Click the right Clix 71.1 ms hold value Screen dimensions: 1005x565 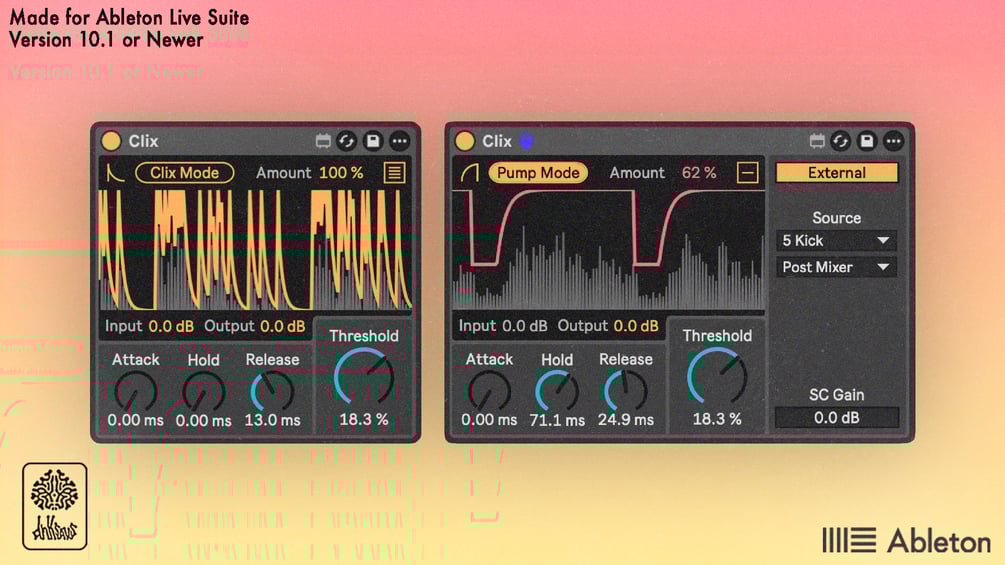tap(557, 421)
